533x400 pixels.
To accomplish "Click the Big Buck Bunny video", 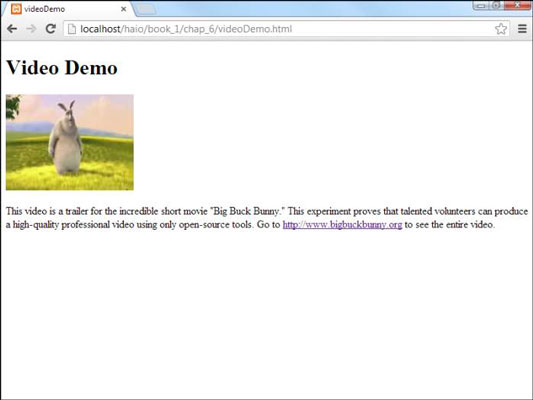I will [70, 142].
